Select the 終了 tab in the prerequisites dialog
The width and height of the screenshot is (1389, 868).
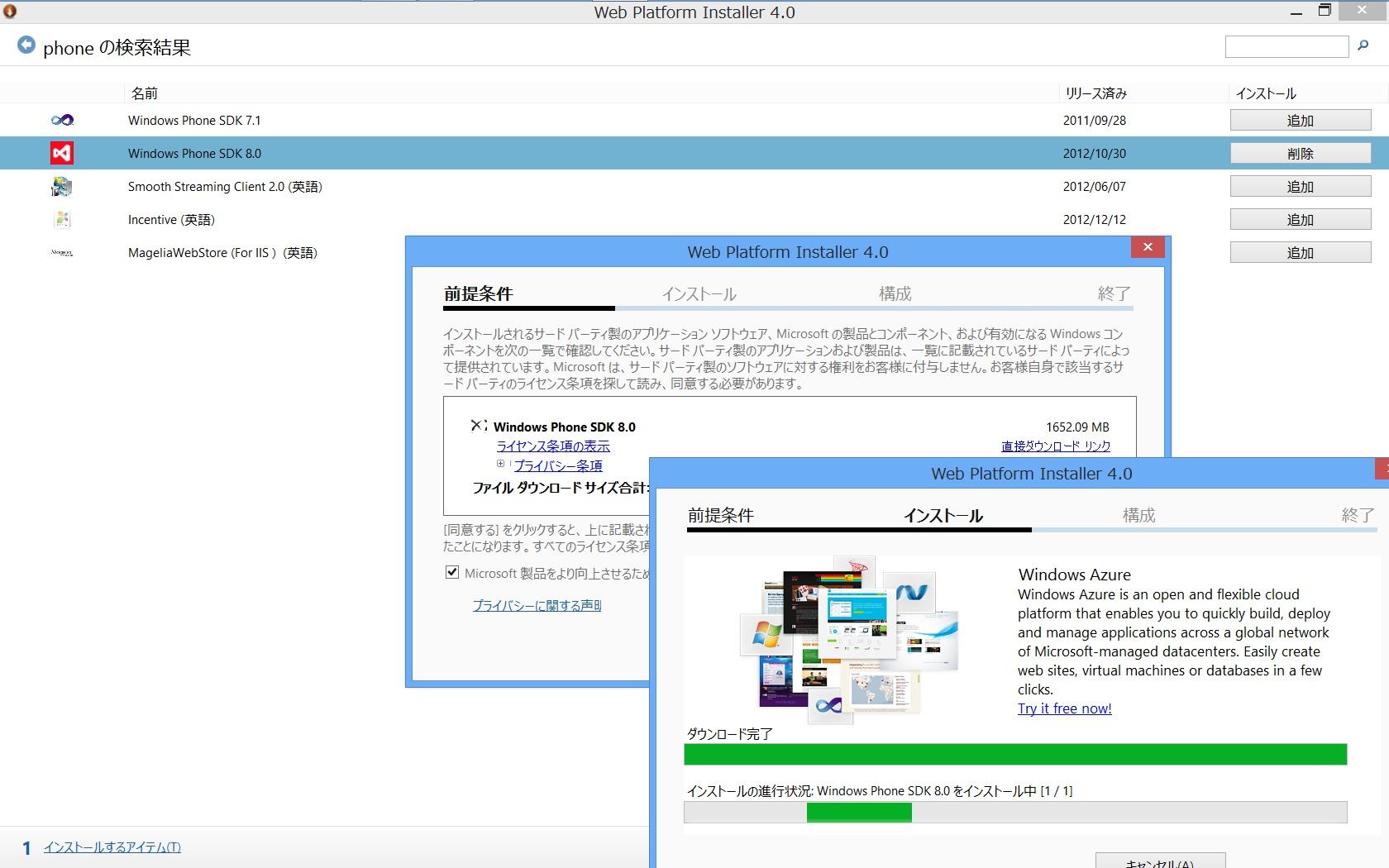(x=1114, y=294)
